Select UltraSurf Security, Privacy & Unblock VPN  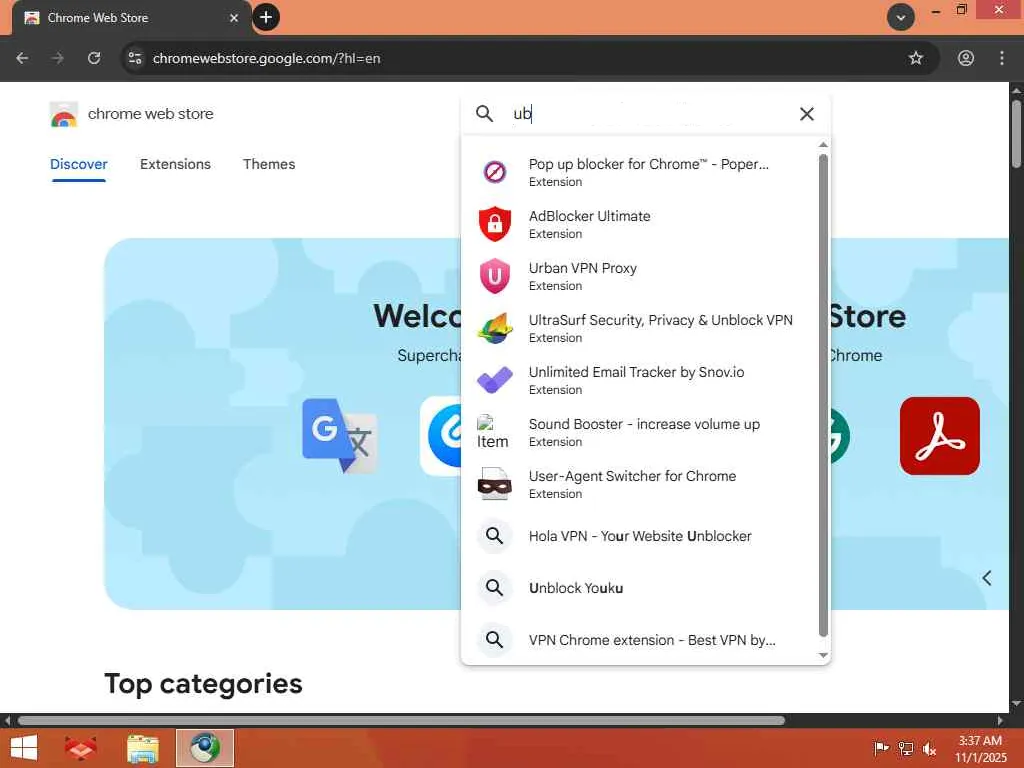pyautogui.click(x=640, y=328)
